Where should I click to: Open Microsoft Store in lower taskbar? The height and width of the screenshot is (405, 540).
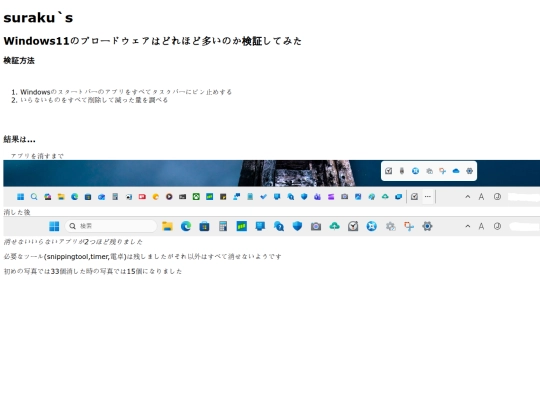(204, 226)
